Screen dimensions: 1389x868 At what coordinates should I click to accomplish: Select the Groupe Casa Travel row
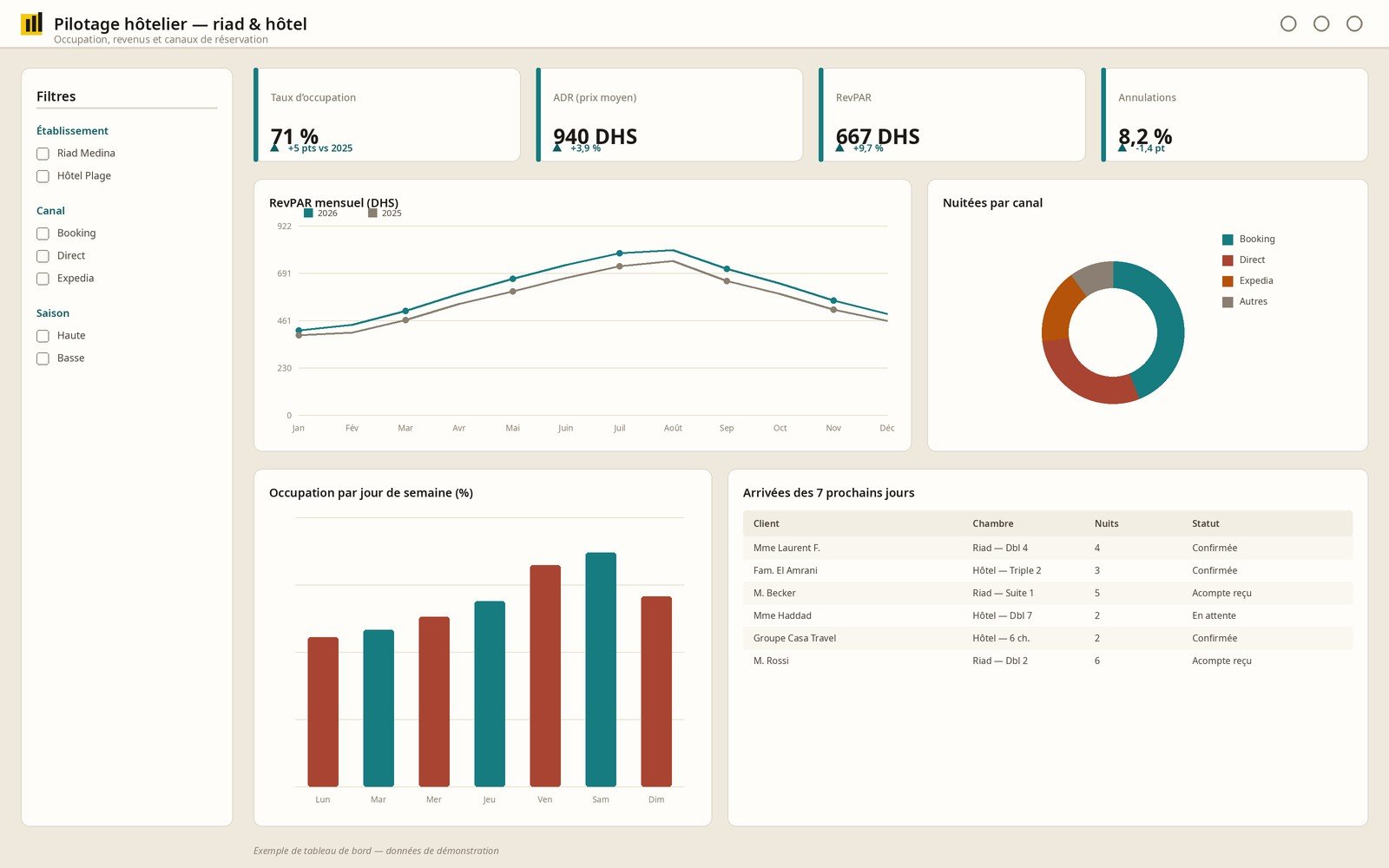pyautogui.click(x=1048, y=638)
